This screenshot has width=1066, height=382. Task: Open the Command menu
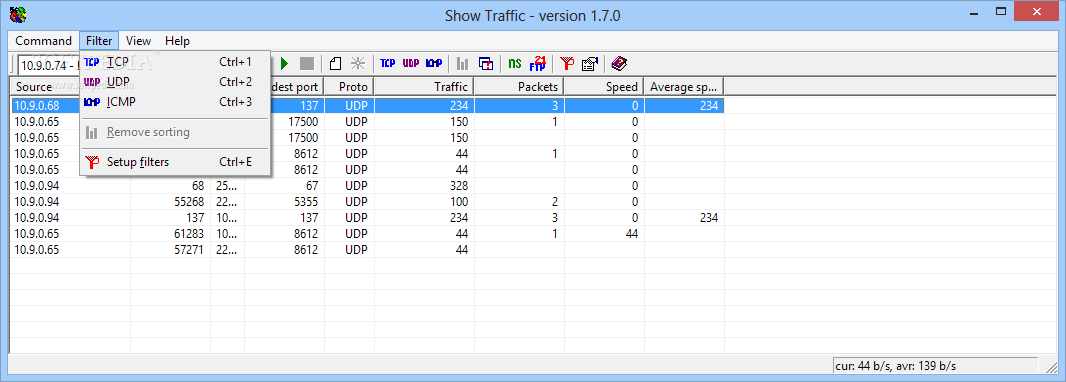click(44, 41)
